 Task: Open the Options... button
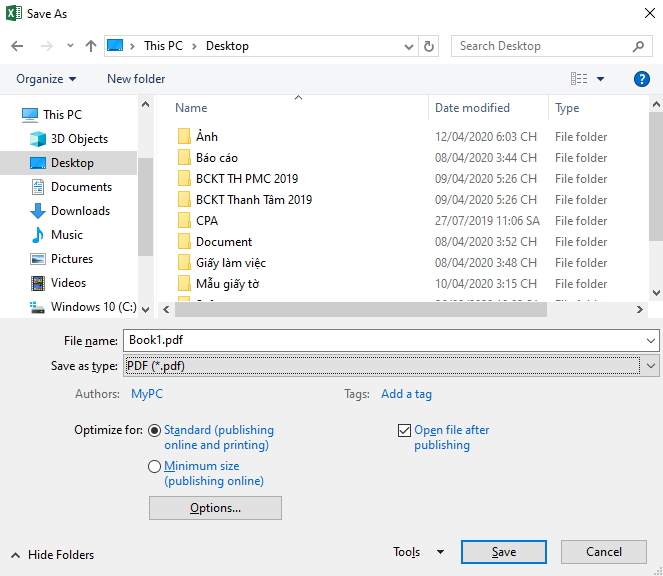coord(215,508)
